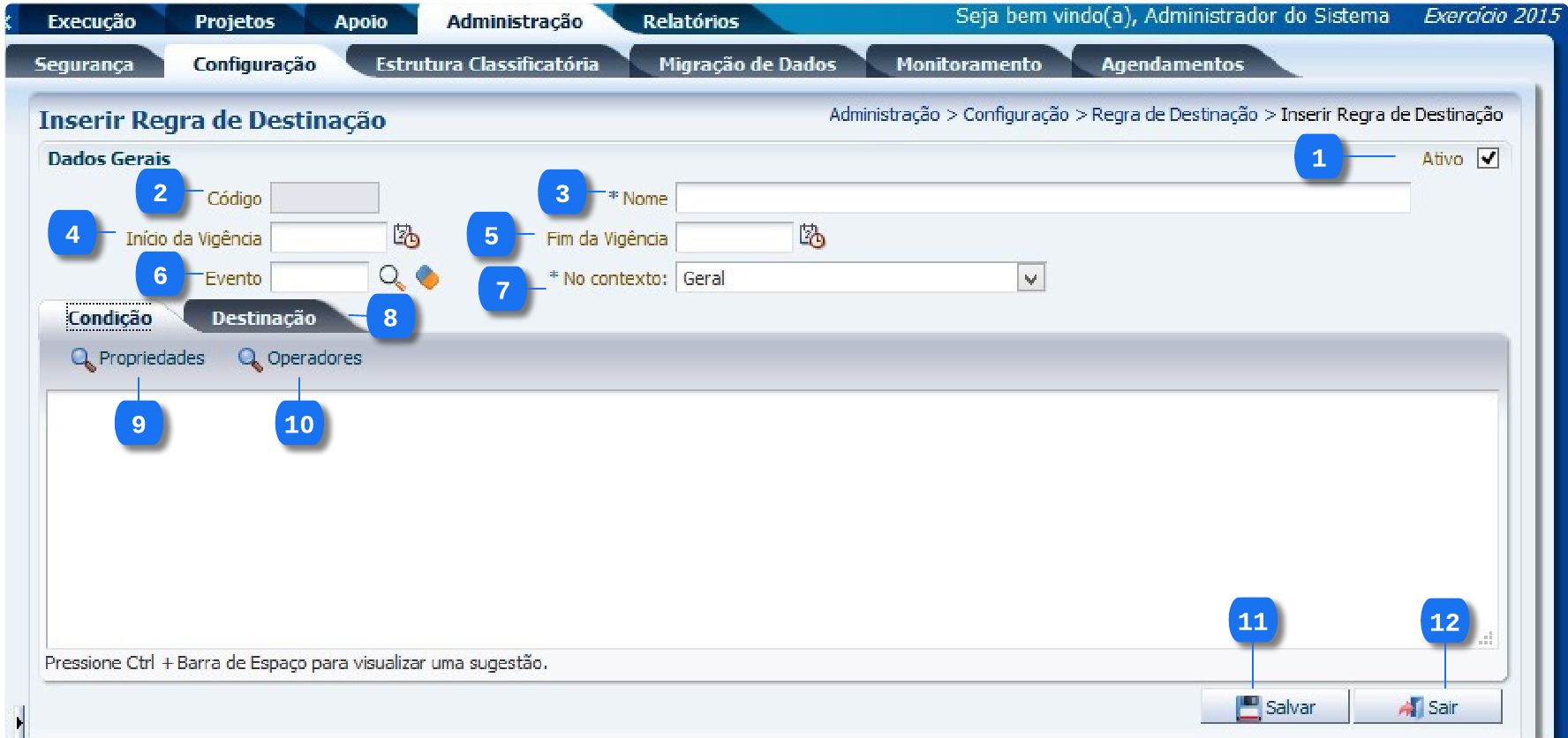Viewport: 1568px width, 738px height.
Task: Switch to the Destinação tab
Action: coord(263,319)
